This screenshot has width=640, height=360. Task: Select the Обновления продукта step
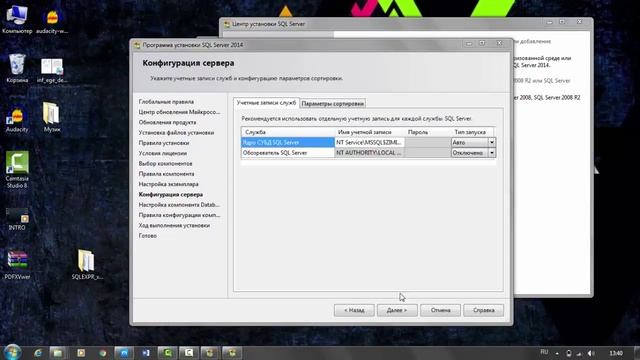pyautogui.click(x=167, y=122)
